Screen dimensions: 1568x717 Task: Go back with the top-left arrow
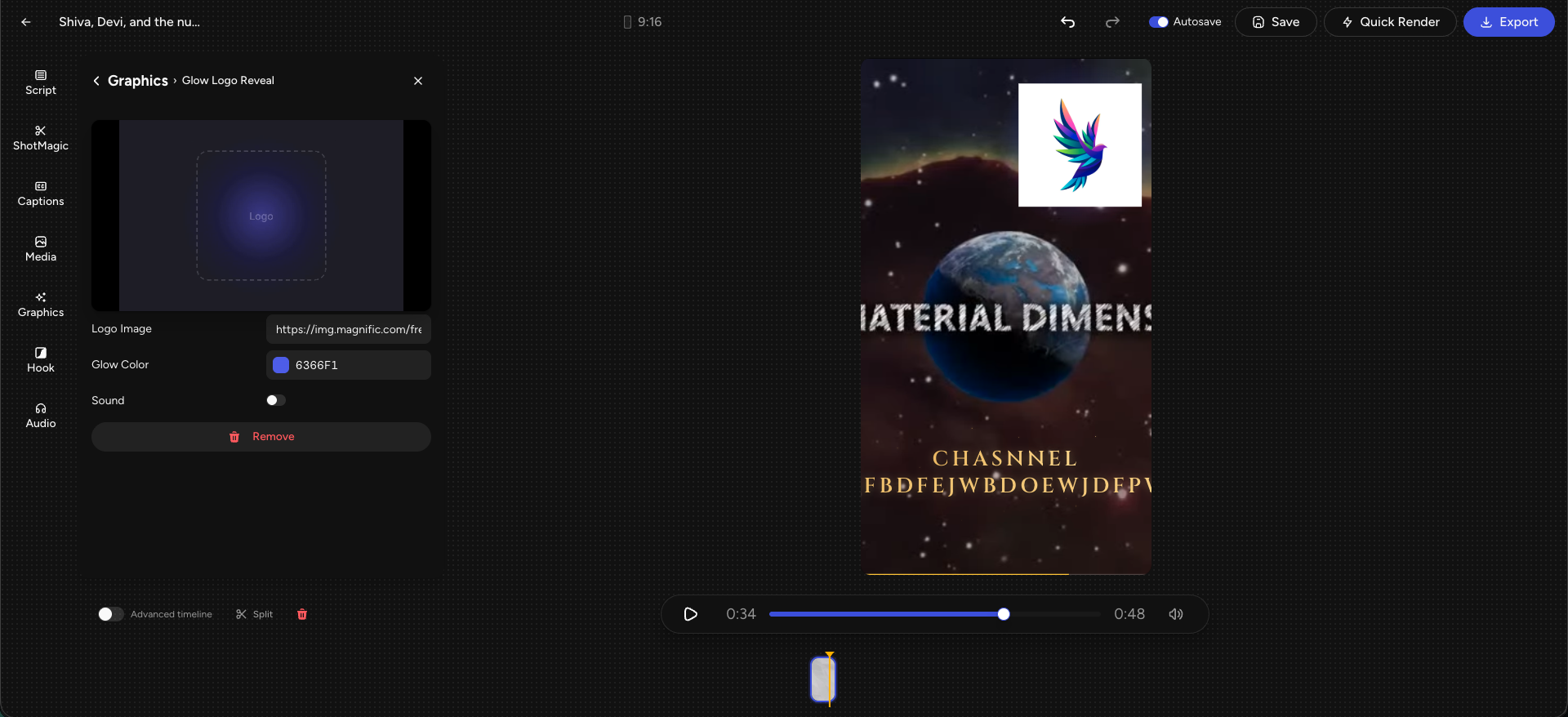26,22
